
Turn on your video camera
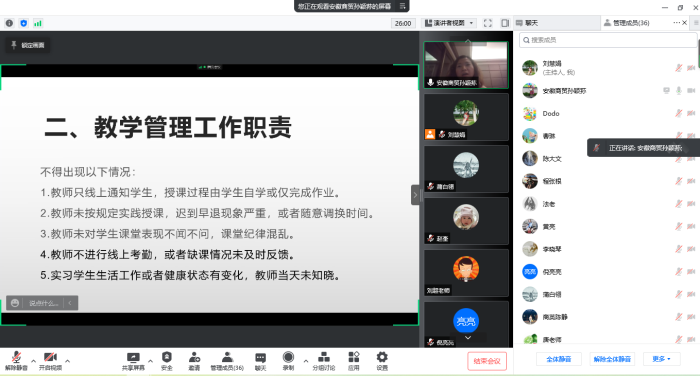[x=50, y=361]
